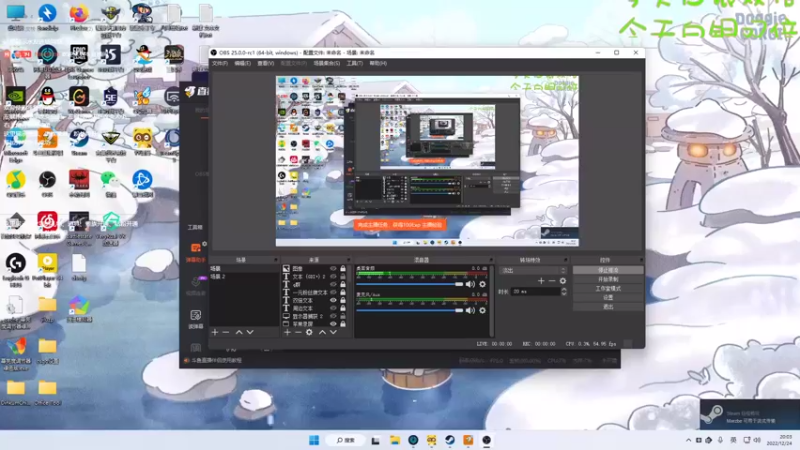Open the 工具(T) menu in OBS
Viewport: 800px width, 450px height.
pyautogui.click(x=355, y=63)
